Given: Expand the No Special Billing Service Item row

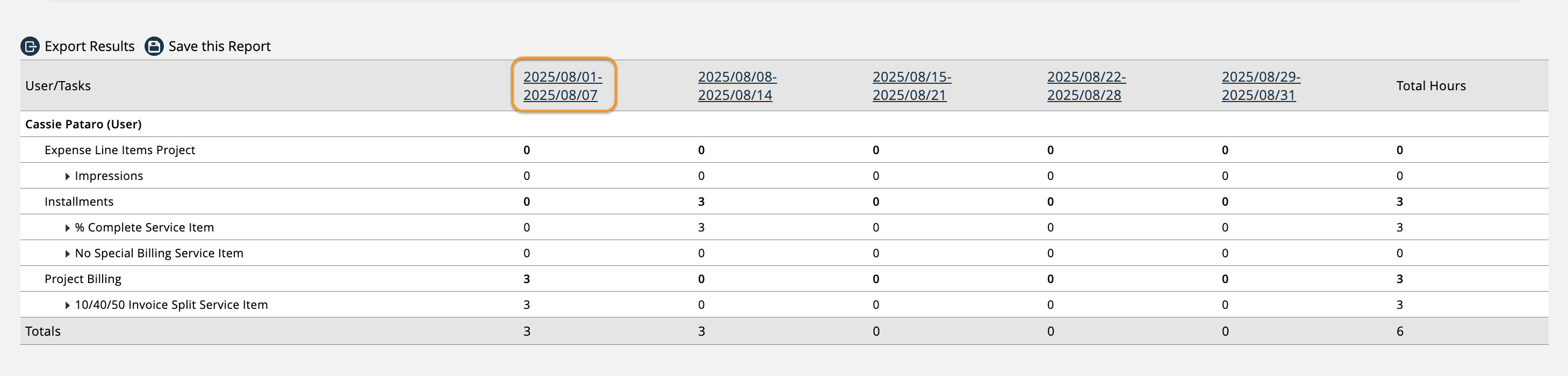Looking at the screenshot, I should 67,252.
